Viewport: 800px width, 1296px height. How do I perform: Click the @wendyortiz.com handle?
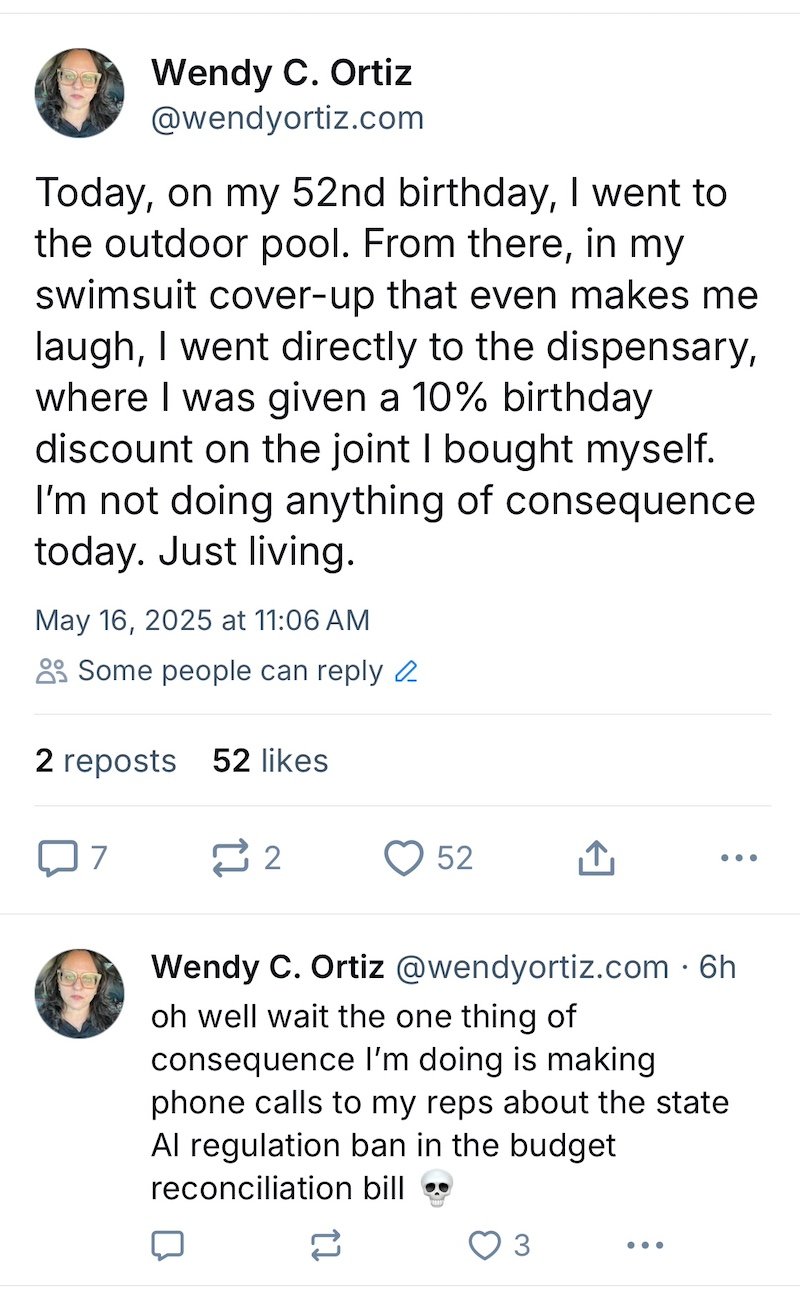pos(287,117)
